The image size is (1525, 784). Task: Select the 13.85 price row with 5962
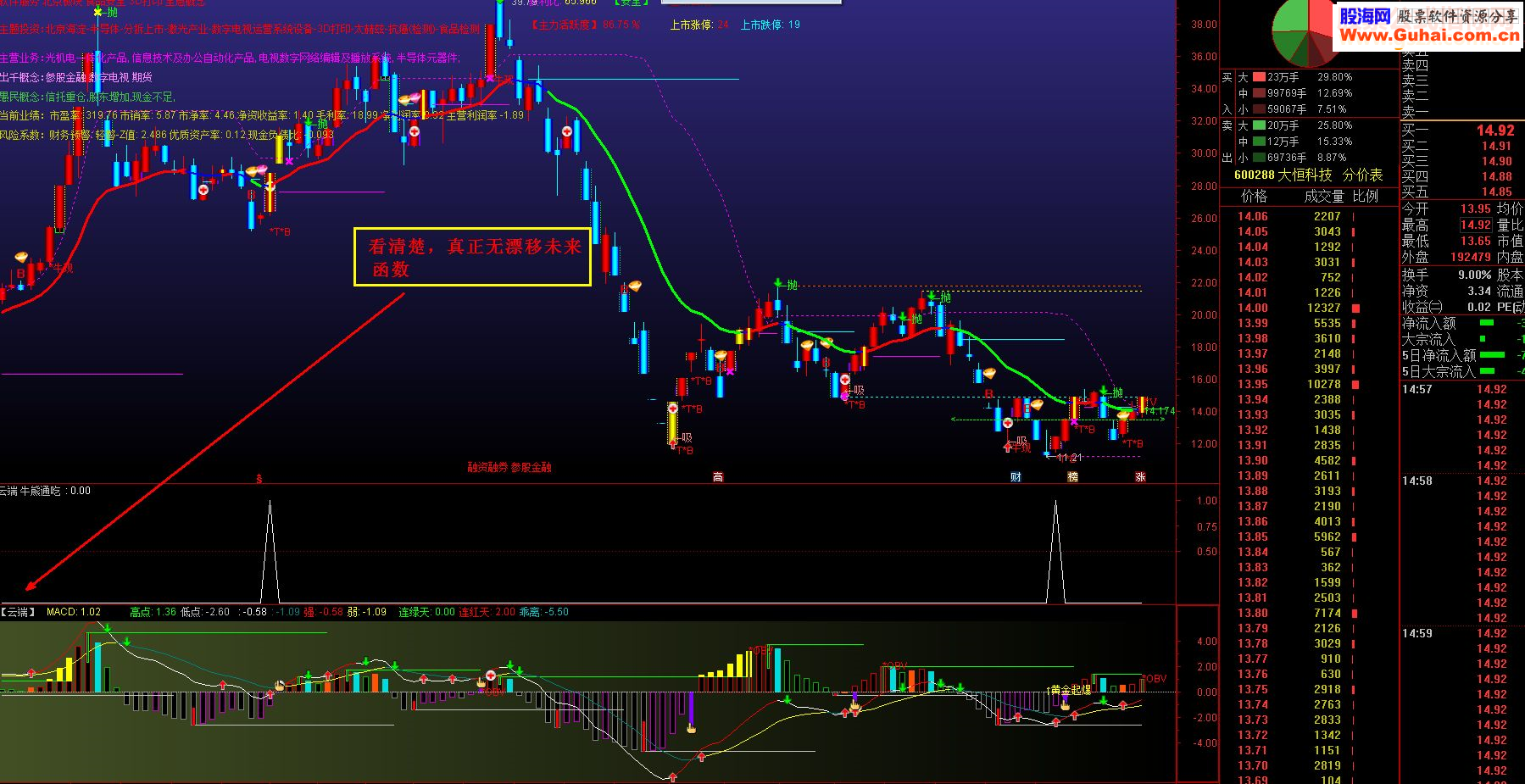[x=1308, y=537]
